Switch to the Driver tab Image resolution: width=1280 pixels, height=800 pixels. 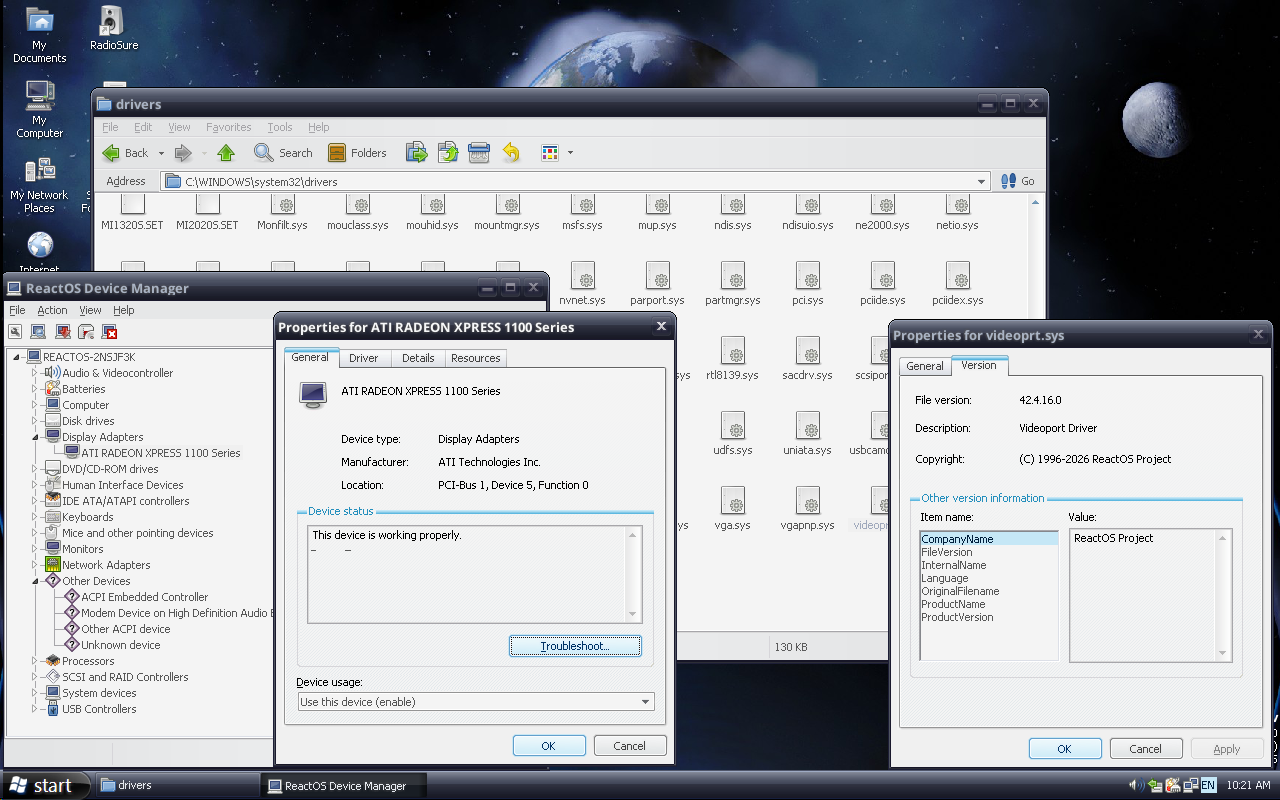click(363, 358)
